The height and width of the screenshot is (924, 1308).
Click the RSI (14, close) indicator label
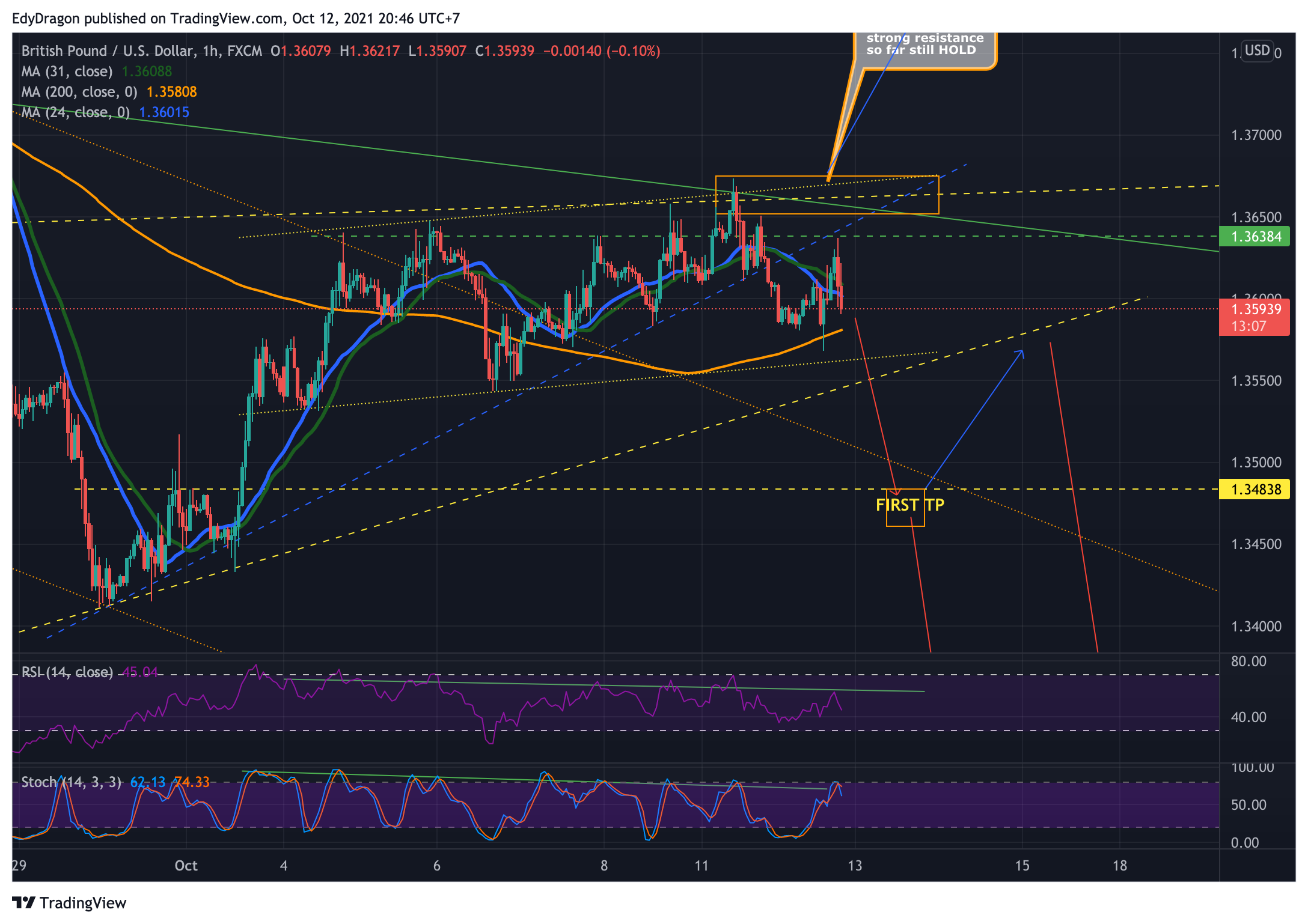67,672
